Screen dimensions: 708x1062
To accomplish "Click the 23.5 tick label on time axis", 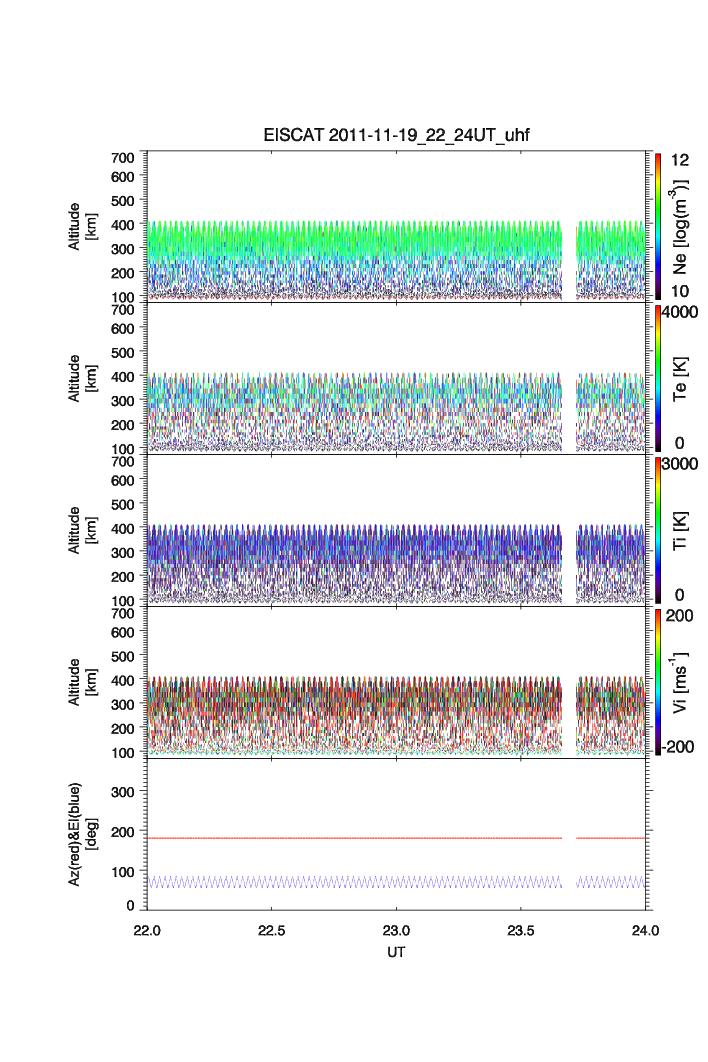I will point(521,929).
